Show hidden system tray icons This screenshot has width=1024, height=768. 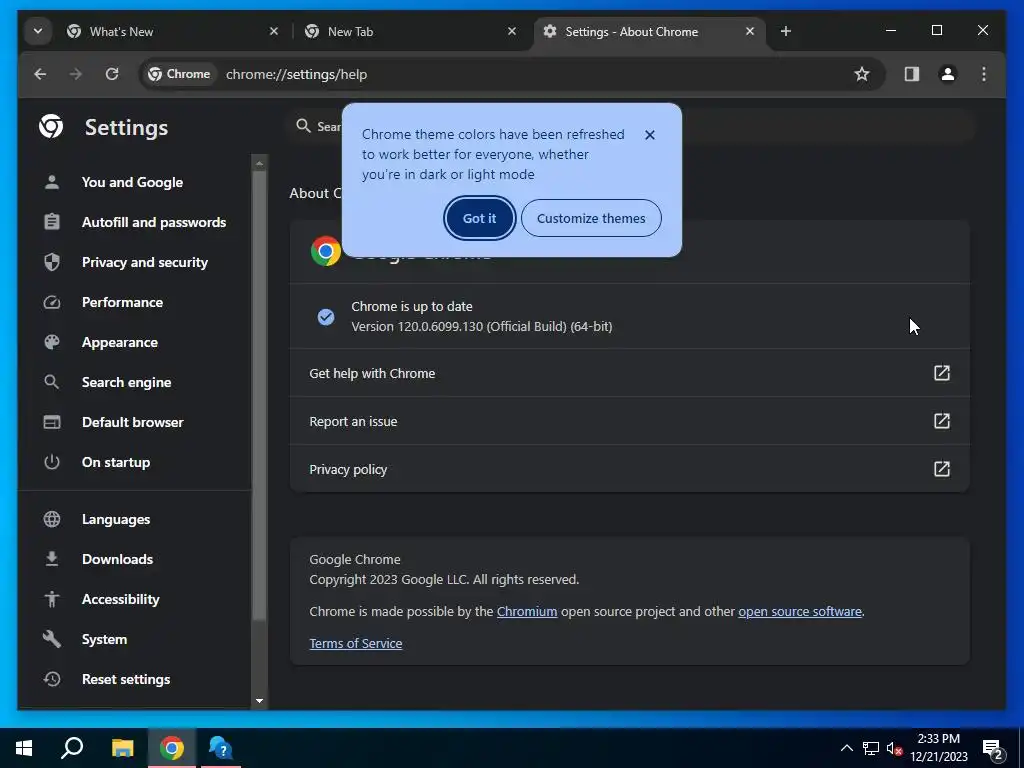[846, 748]
